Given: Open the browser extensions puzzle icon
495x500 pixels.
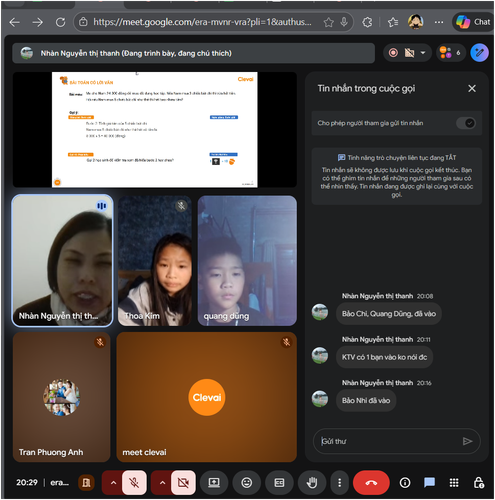Looking at the screenshot, I should click(367, 22).
